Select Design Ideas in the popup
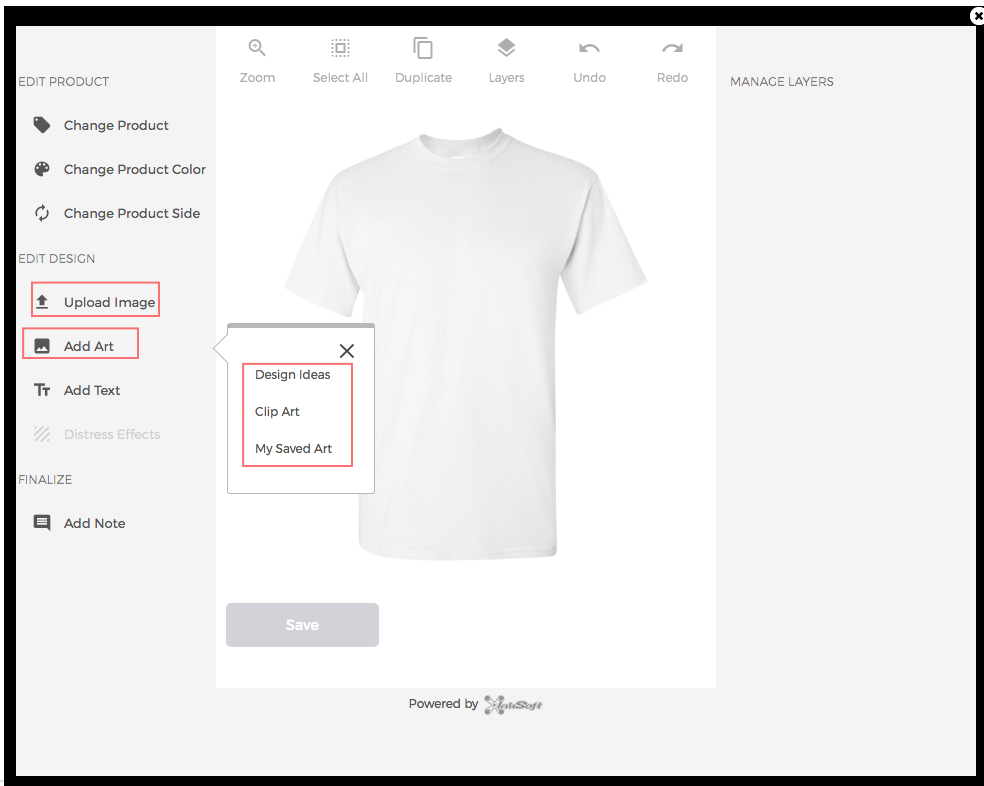Image resolution: width=984 pixels, height=786 pixels. coord(294,374)
